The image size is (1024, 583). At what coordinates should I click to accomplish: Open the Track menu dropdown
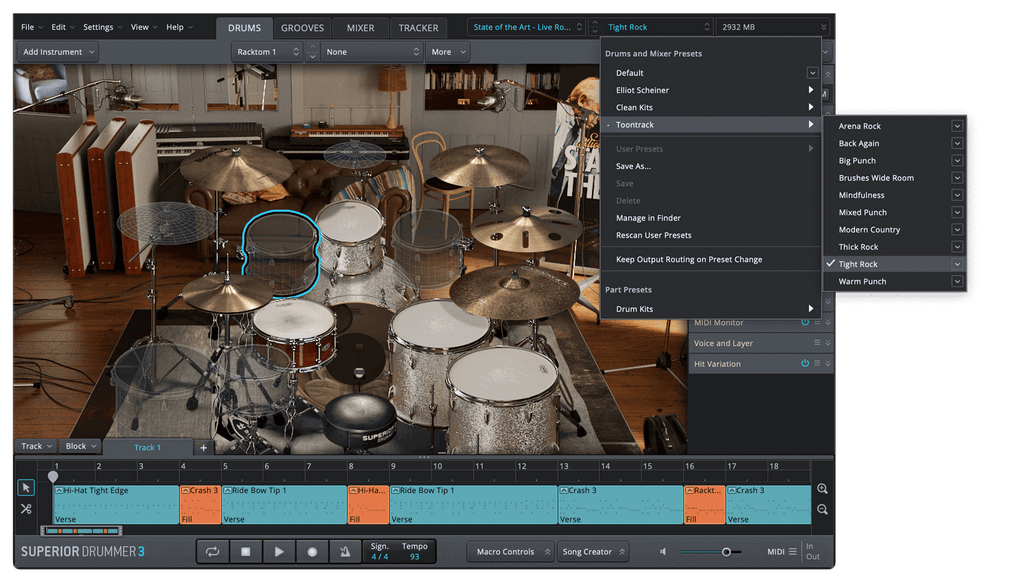[36, 446]
